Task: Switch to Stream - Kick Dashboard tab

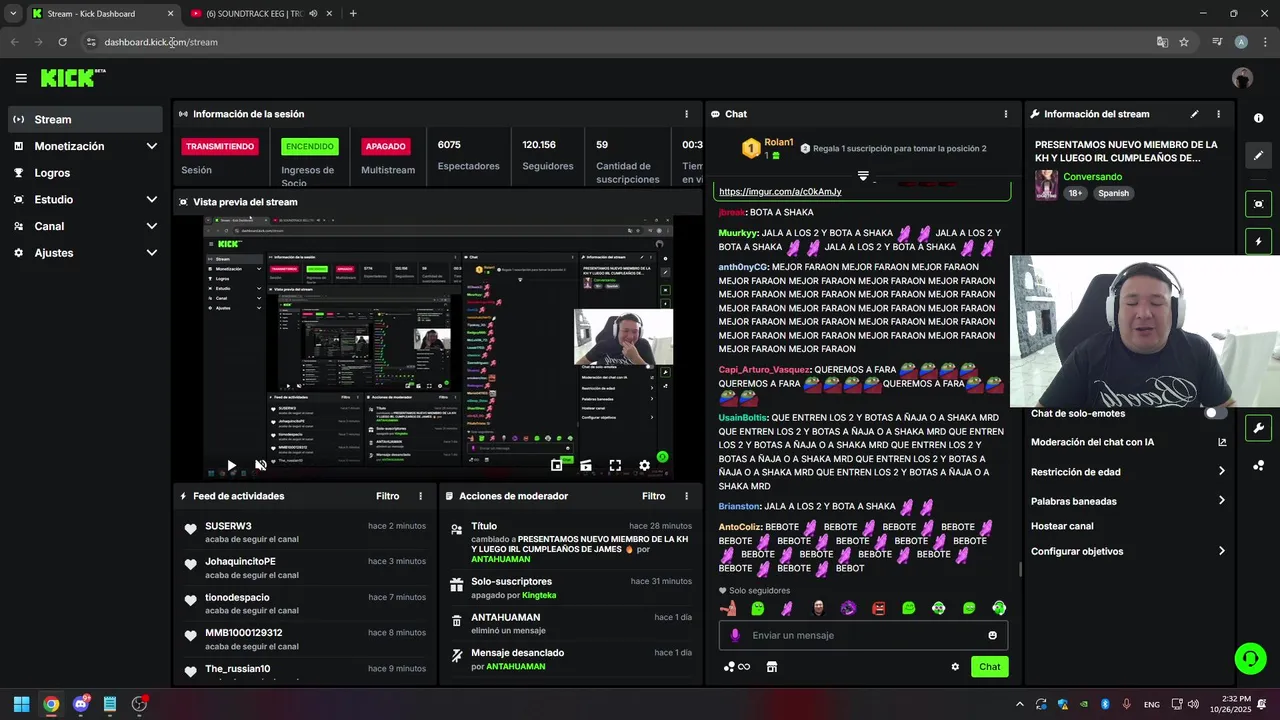Action: (x=101, y=14)
